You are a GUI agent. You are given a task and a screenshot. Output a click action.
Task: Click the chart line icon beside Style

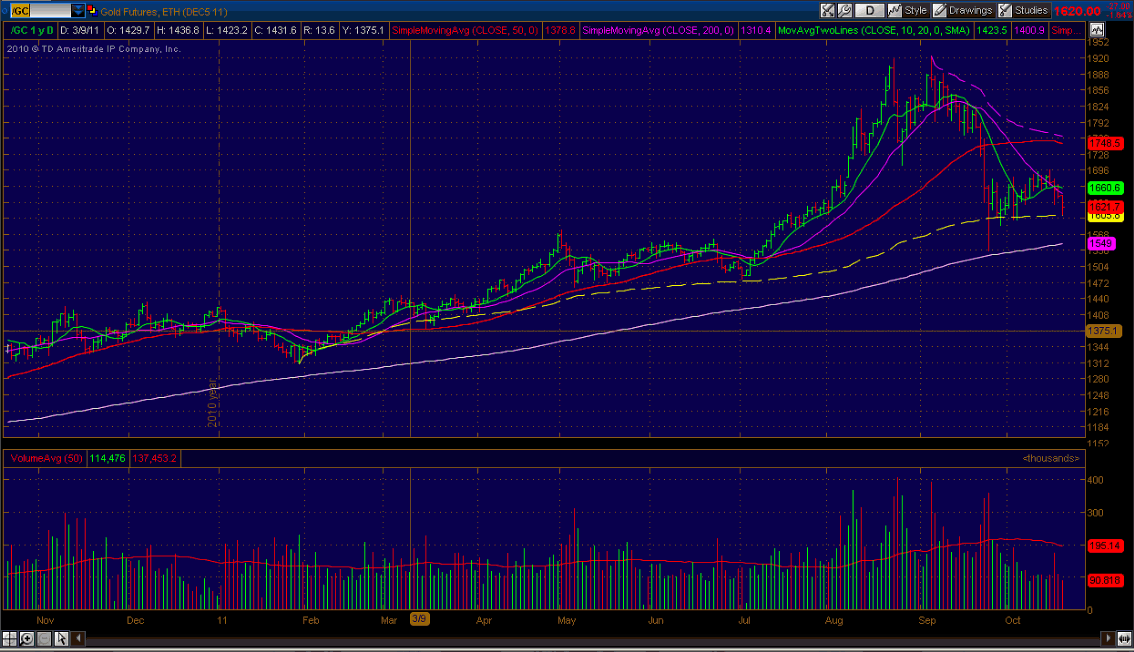[x=895, y=10]
